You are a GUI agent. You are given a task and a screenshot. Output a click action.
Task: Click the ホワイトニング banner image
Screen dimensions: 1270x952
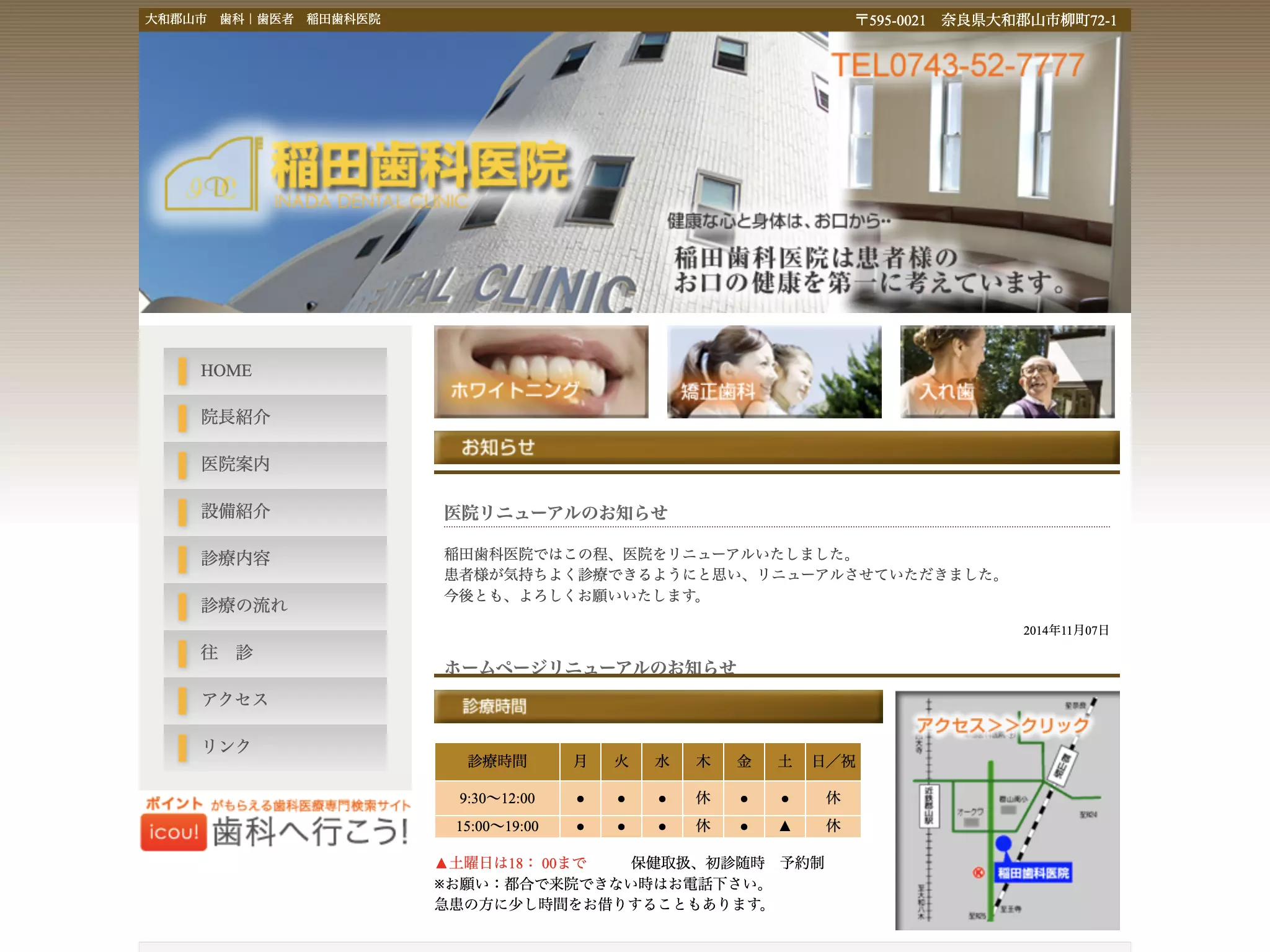[x=541, y=372]
